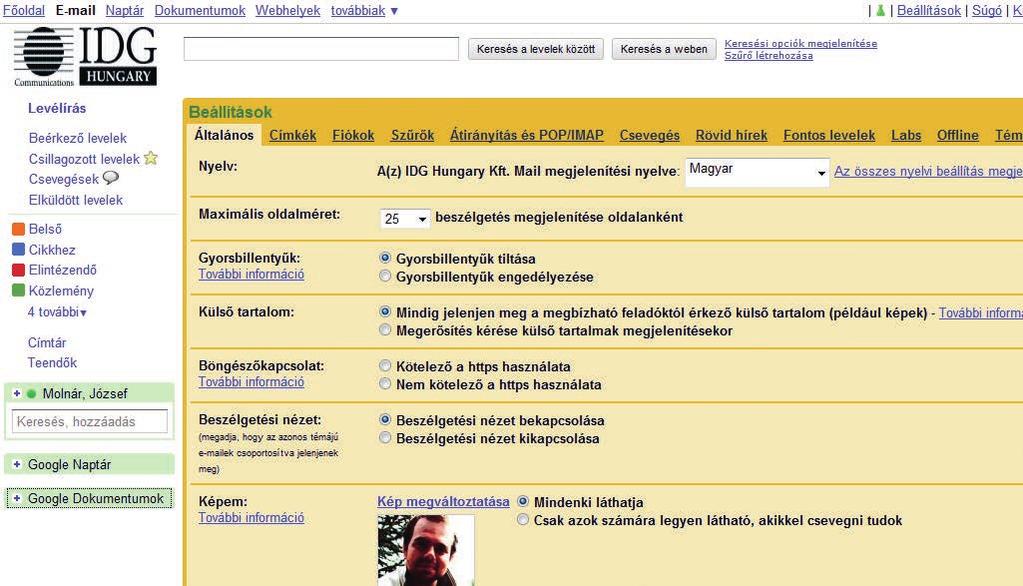Click the mail search input field
Viewport: 1023px width, 586px height.
321,49
